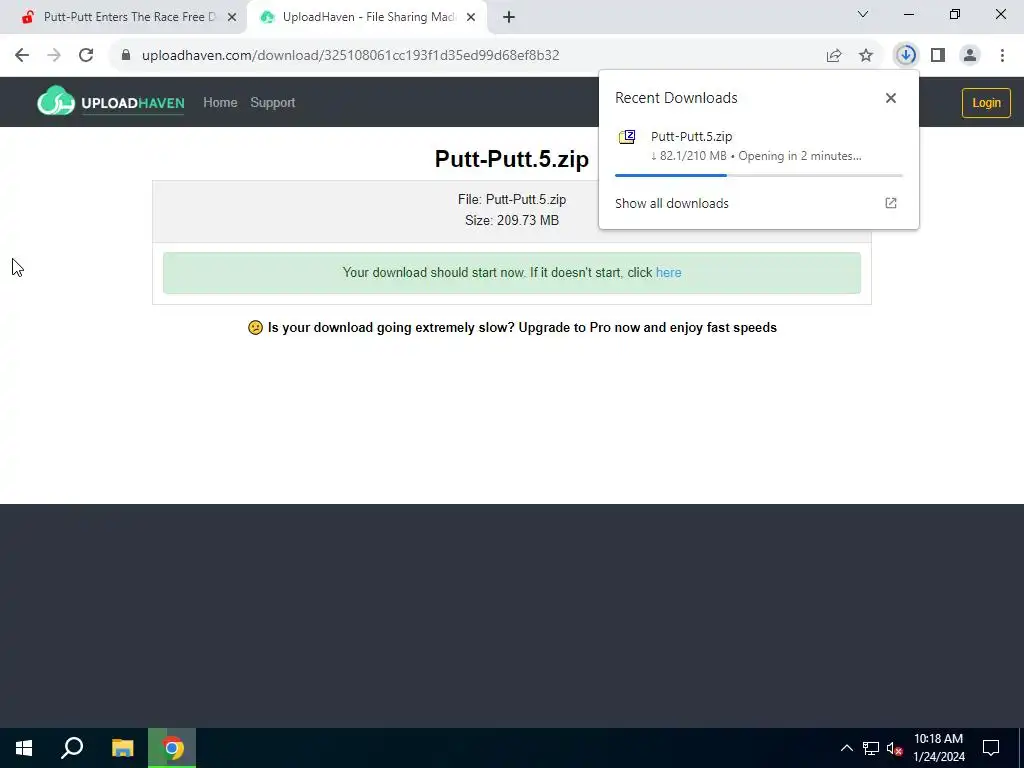The image size is (1024, 768).
Task: Open downloads page via external-link icon
Action: click(891, 203)
